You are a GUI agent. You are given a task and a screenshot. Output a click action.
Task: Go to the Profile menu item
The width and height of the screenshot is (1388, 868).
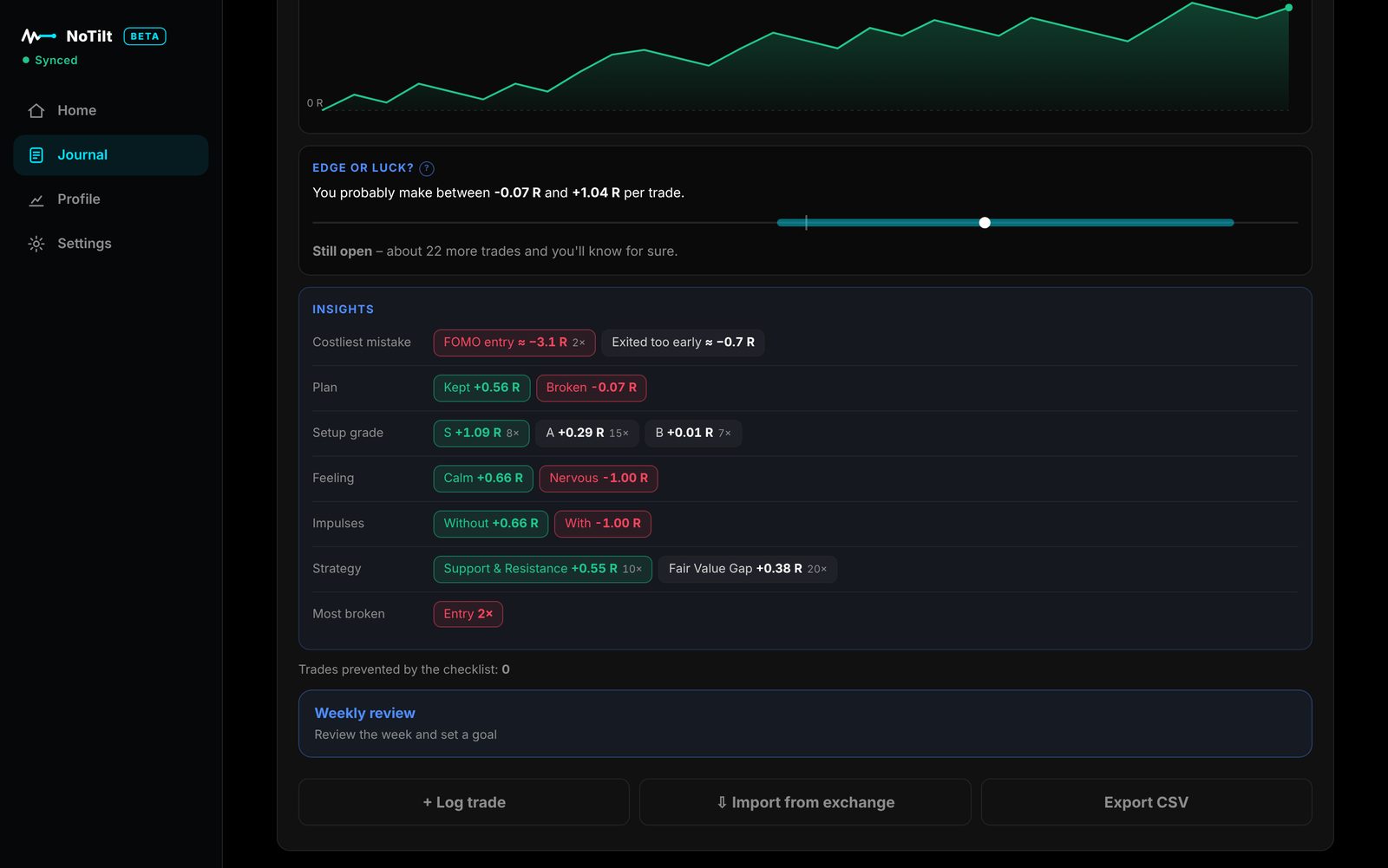(111, 199)
